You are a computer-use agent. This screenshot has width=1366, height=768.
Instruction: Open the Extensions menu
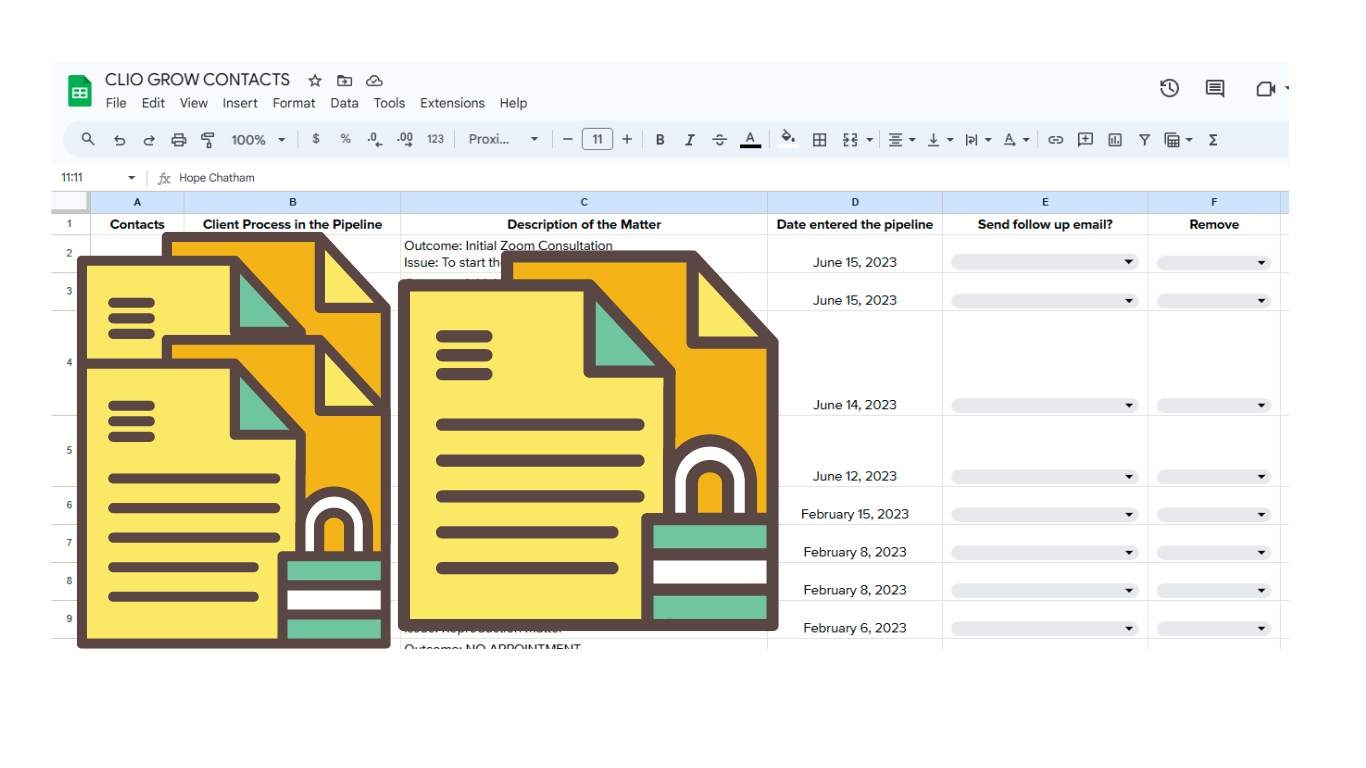[x=452, y=103]
